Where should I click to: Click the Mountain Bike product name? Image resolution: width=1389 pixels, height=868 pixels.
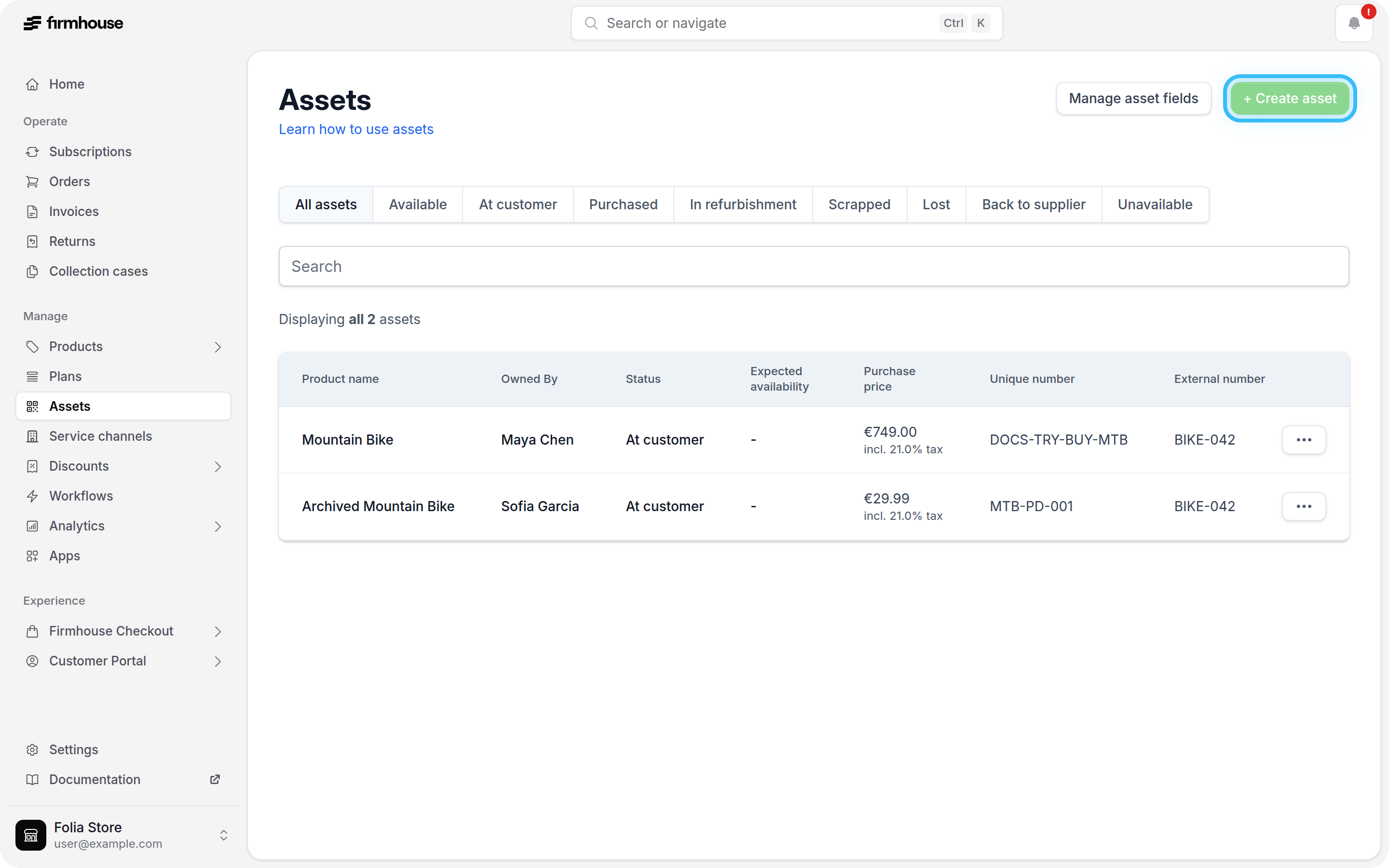click(347, 440)
